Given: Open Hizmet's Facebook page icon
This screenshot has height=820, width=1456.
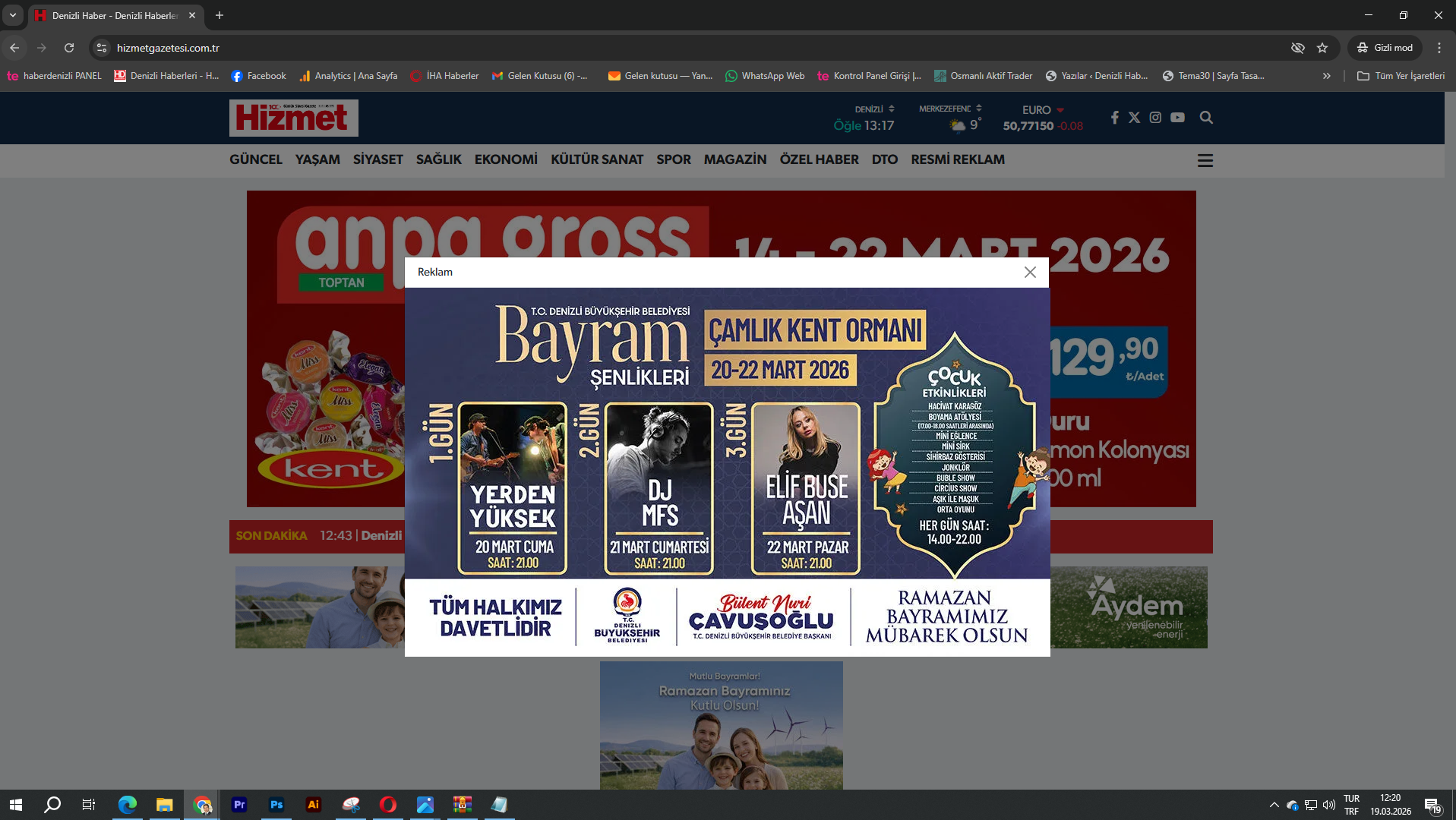Looking at the screenshot, I should point(1114,118).
